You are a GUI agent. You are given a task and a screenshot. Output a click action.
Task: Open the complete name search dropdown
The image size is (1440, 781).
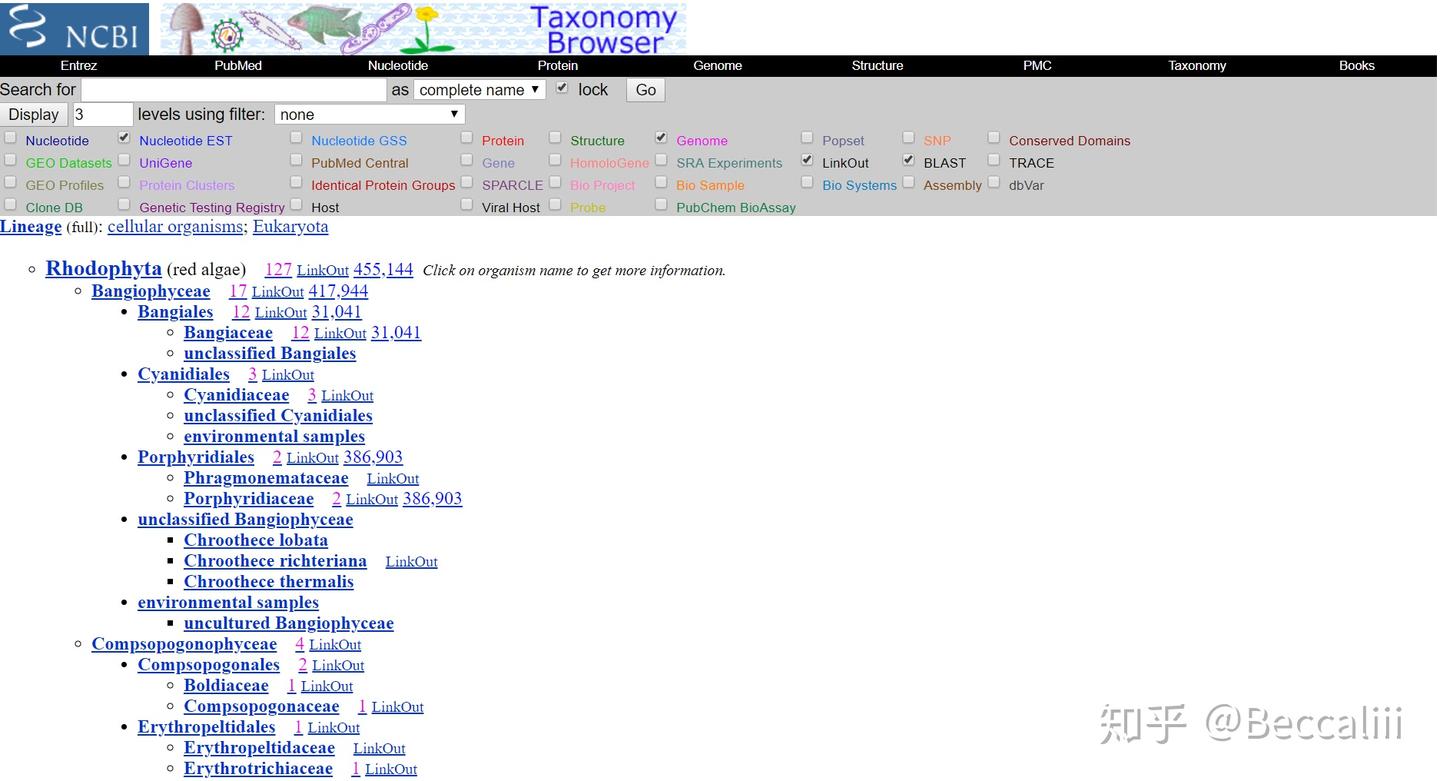479,89
